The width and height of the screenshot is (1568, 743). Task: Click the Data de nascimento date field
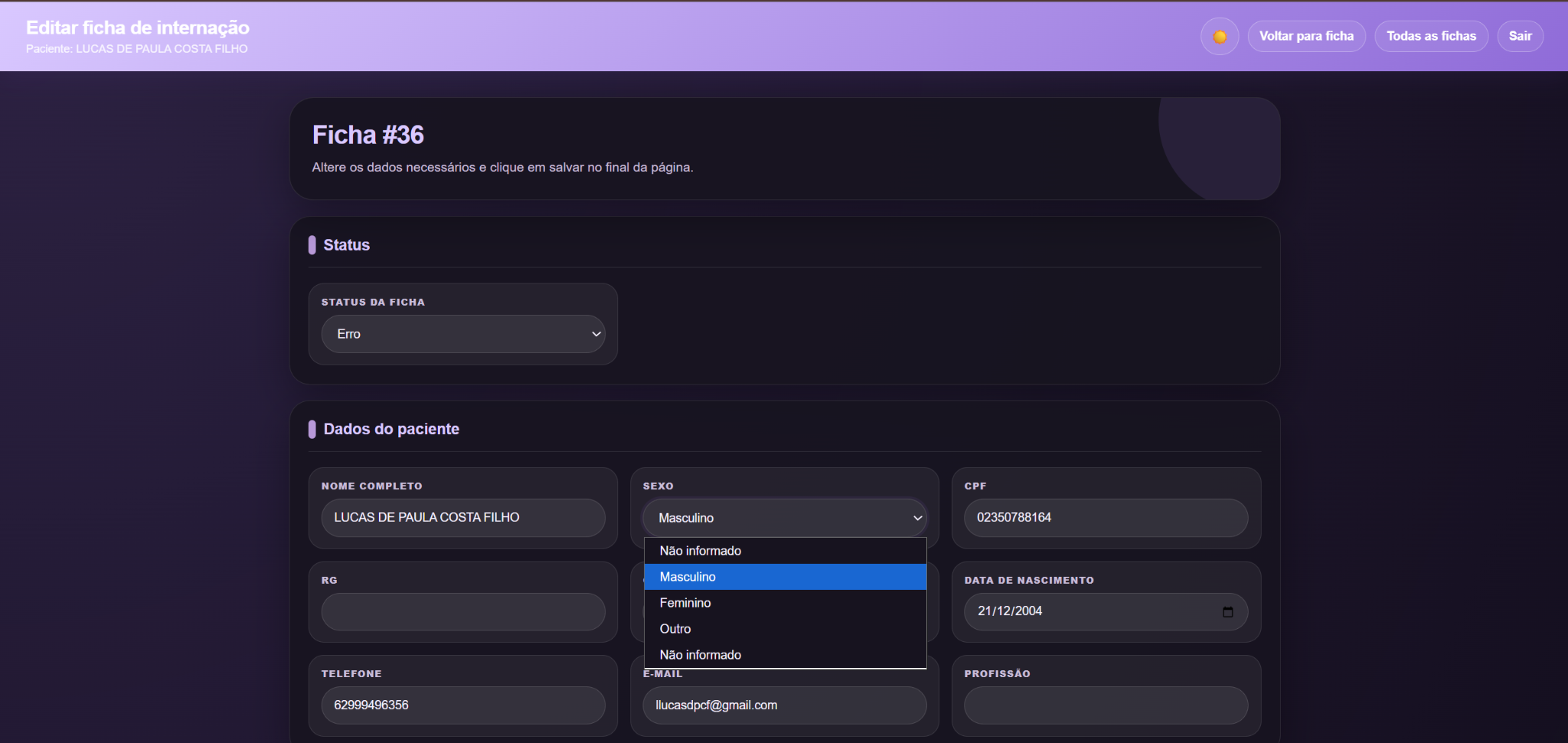[1106, 611]
